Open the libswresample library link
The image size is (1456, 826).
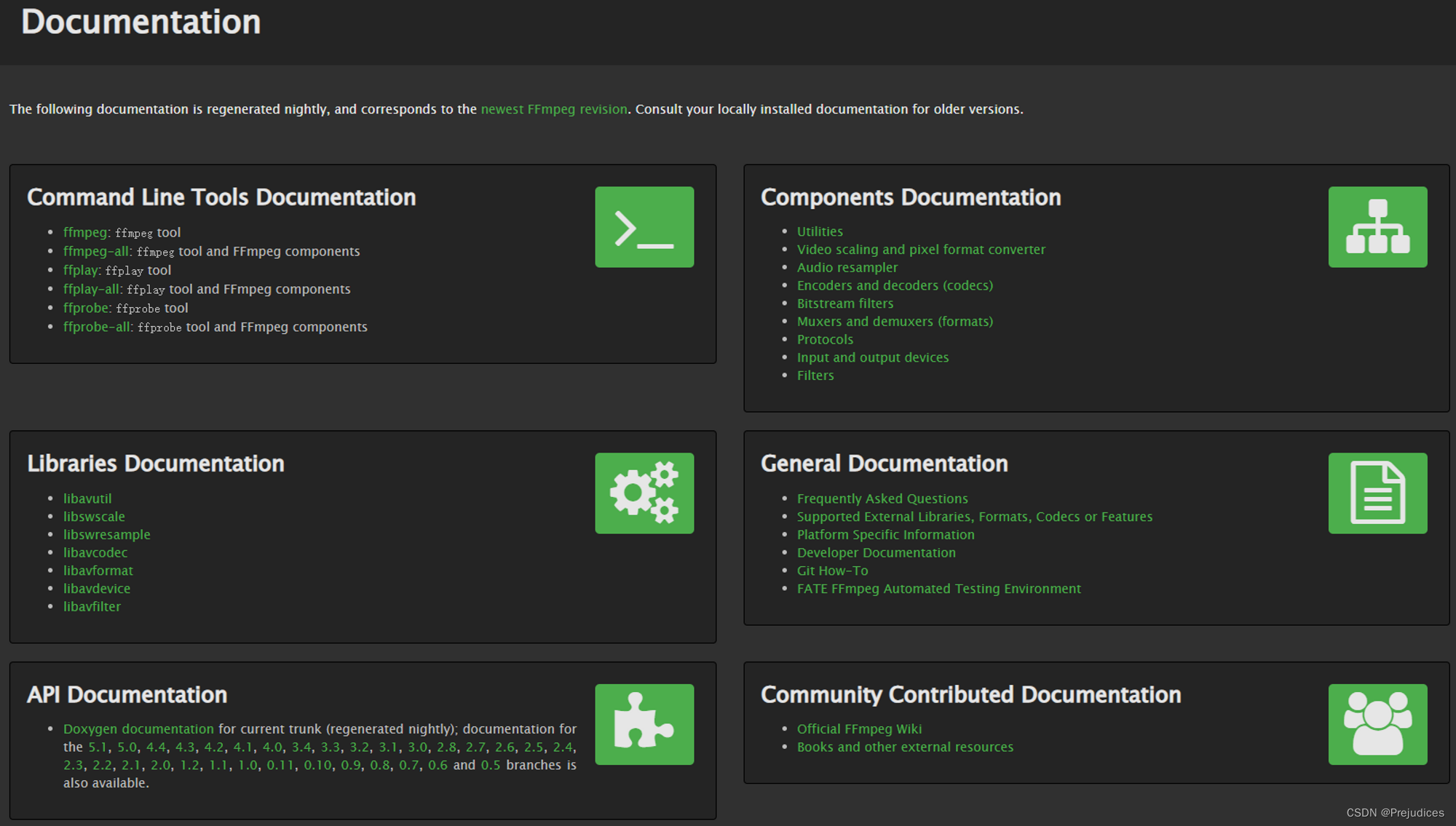tap(107, 535)
